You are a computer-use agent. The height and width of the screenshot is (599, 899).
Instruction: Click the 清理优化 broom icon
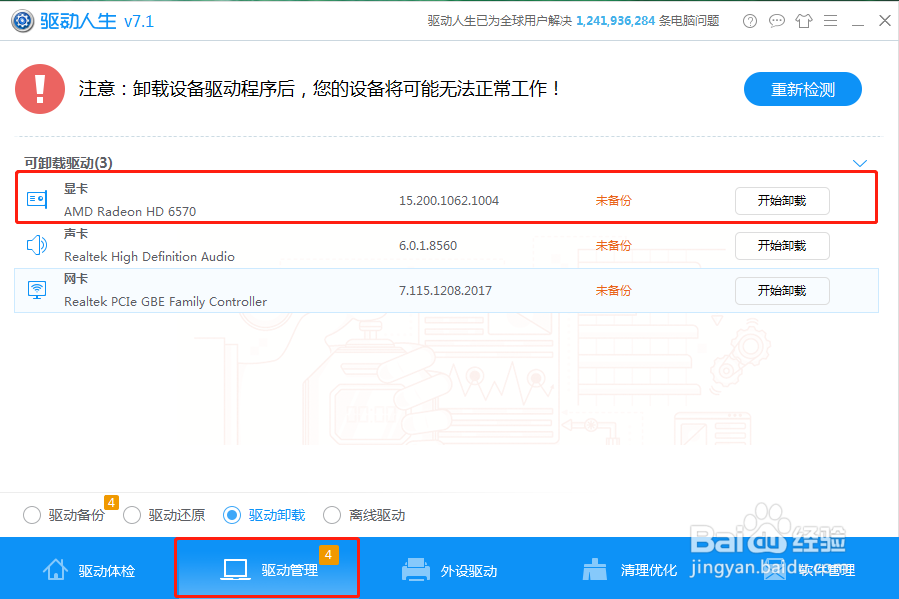click(595, 569)
